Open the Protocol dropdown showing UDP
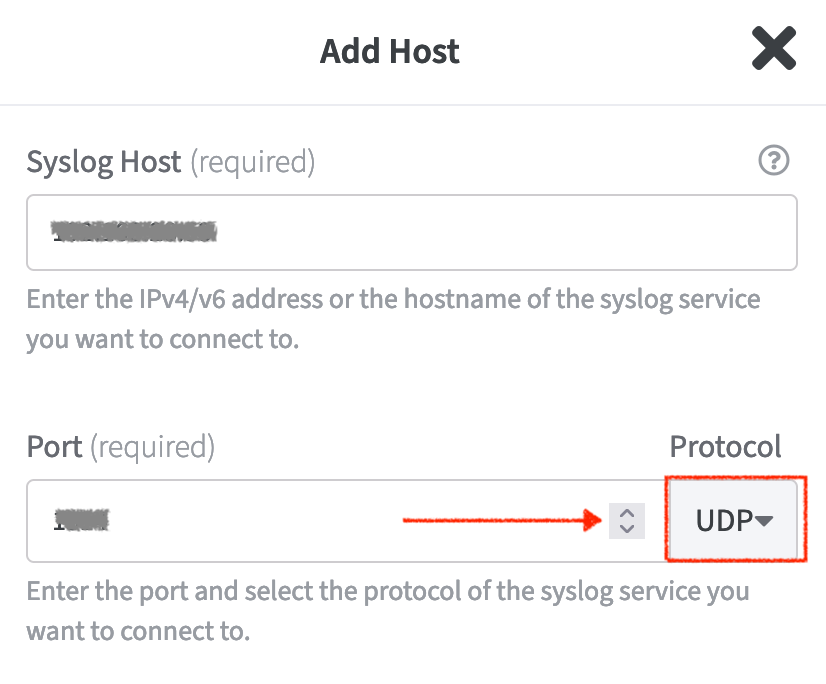Screen dimensions: 826x684 [735, 520]
